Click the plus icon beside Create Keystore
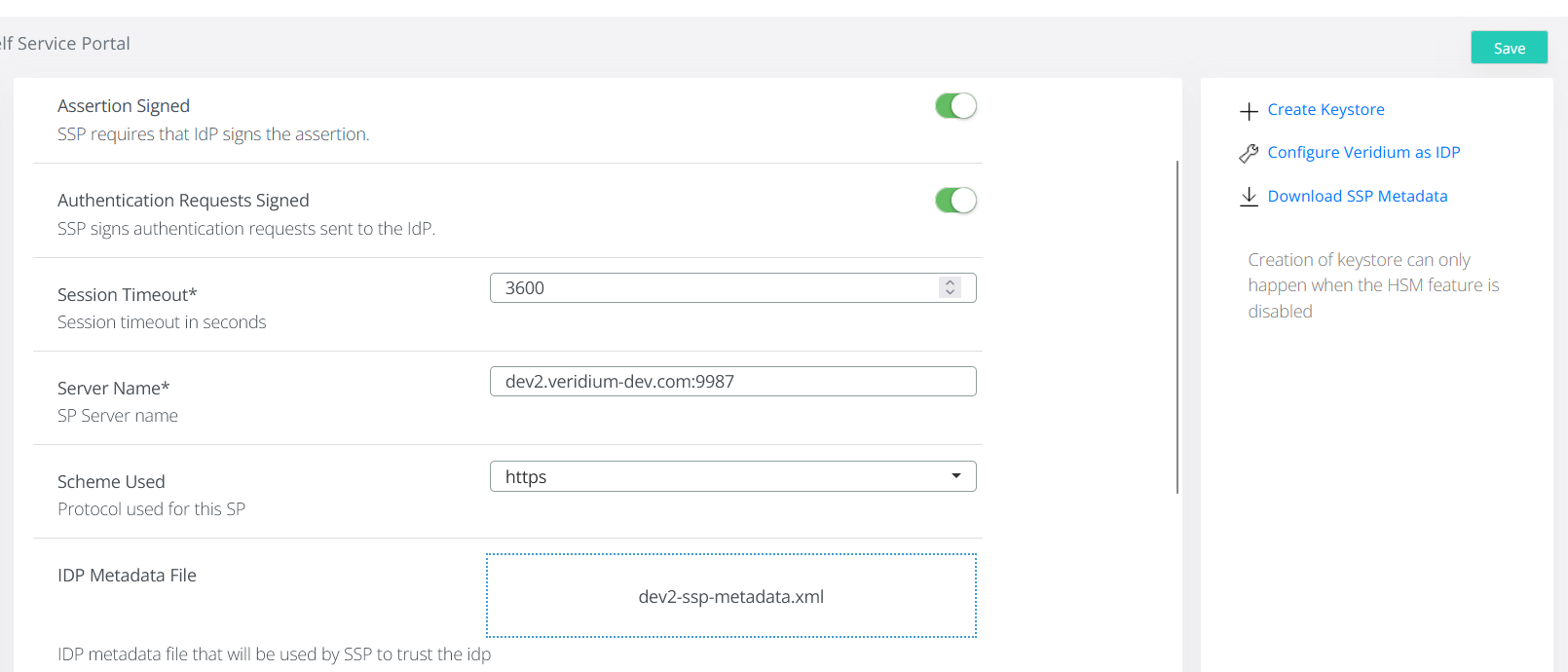Image resolution: width=1568 pixels, height=672 pixels. (x=1249, y=111)
